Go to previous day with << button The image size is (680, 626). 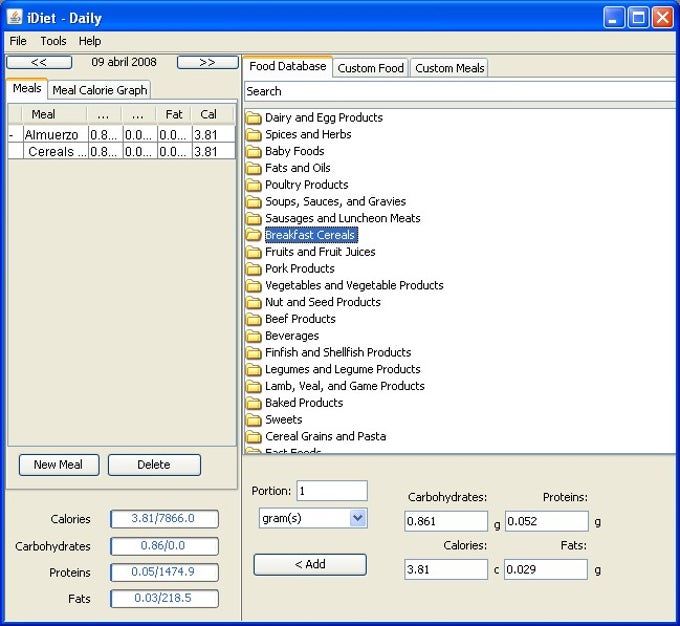tap(39, 62)
